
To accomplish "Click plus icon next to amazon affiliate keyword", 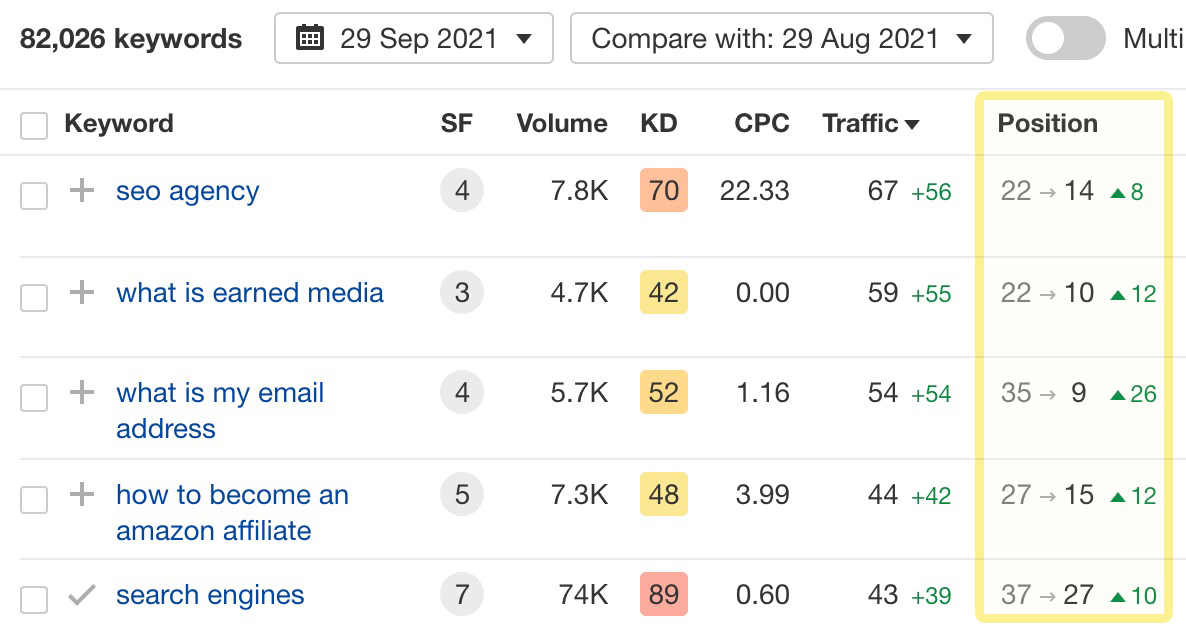I will tap(82, 494).
